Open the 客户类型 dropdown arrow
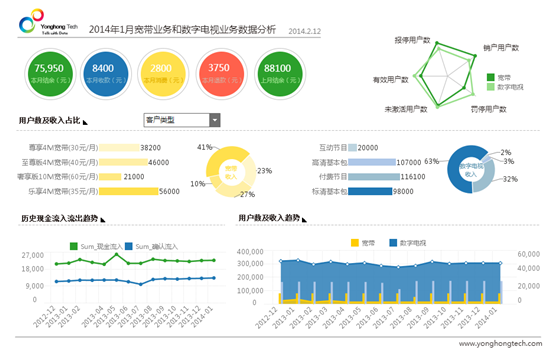Image resolution: width=554 pixels, height=361 pixels. [215, 120]
